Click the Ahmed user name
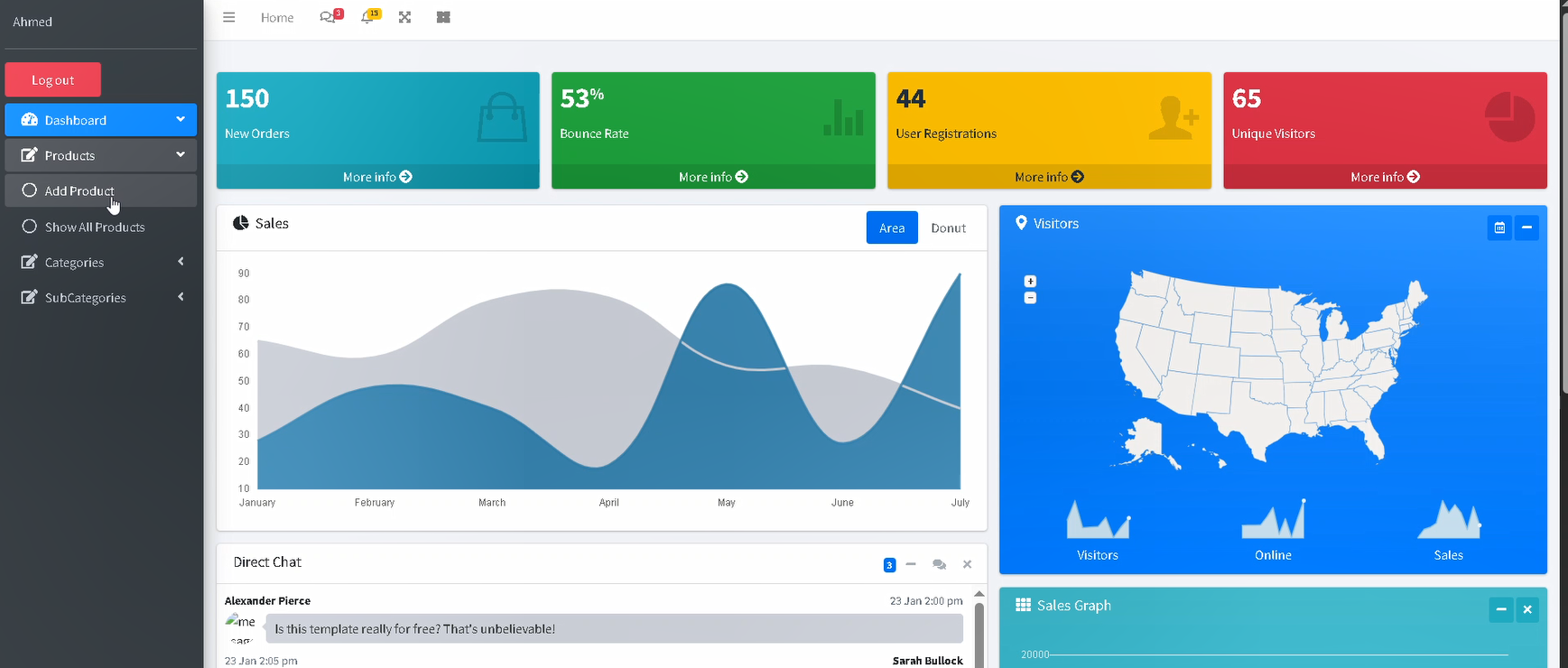Viewport: 1568px width, 668px height. tap(32, 22)
